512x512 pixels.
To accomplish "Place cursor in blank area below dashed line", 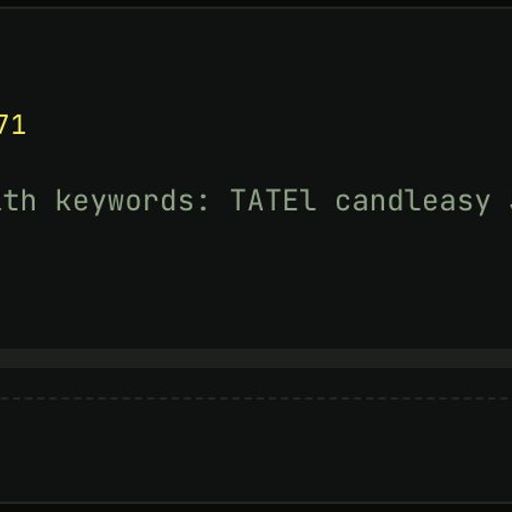I will (256, 450).
